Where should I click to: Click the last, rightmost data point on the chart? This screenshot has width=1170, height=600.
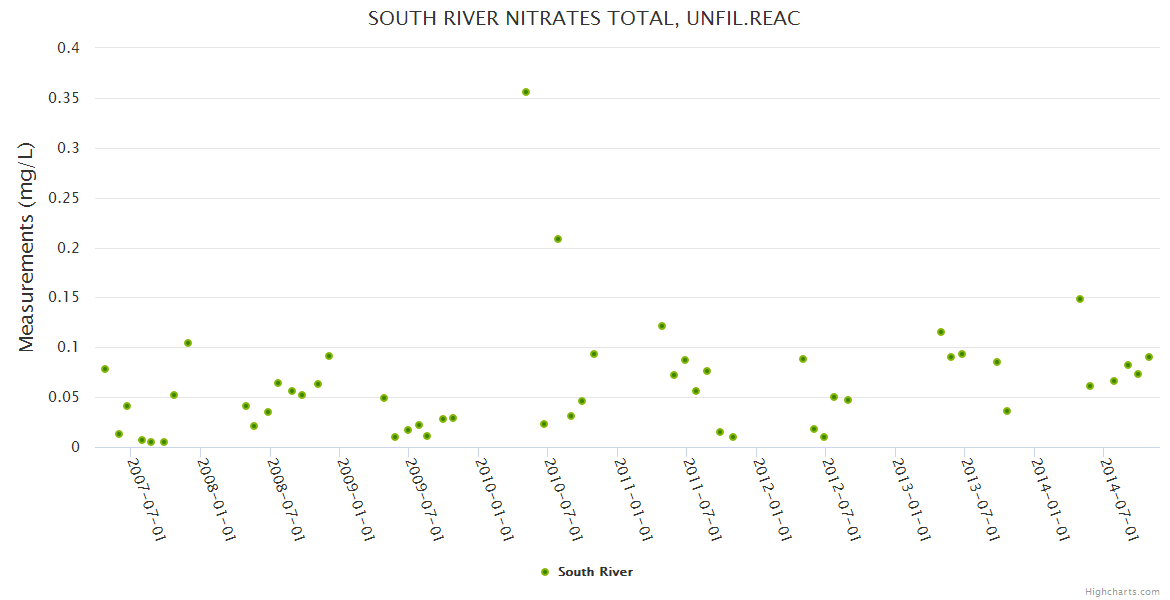tap(1149, 357)
